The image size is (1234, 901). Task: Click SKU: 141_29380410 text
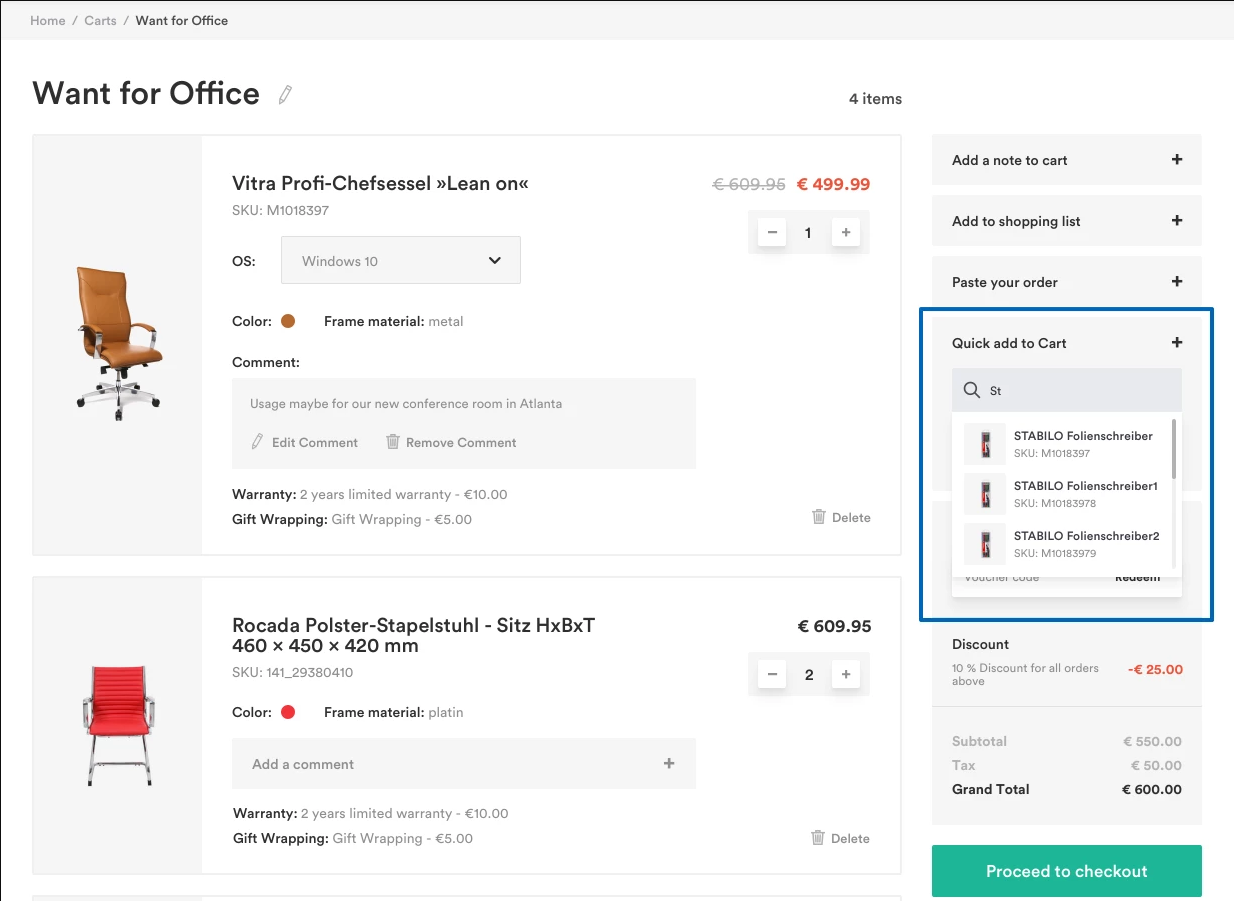click(x=292, y=672)
